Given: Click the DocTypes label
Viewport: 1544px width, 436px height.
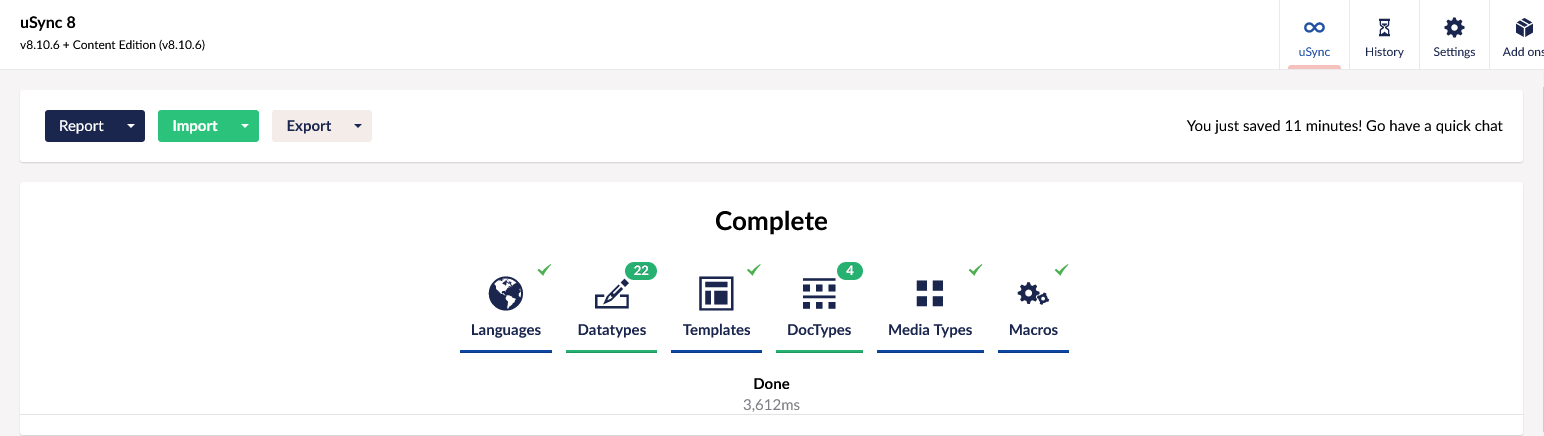Looking at the screenshot, I should 819,330.
